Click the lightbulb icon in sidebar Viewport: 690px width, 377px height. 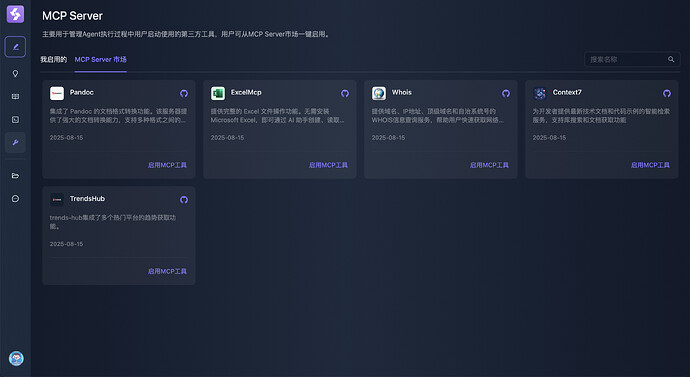pyautogui.click(x=15, y=73)
